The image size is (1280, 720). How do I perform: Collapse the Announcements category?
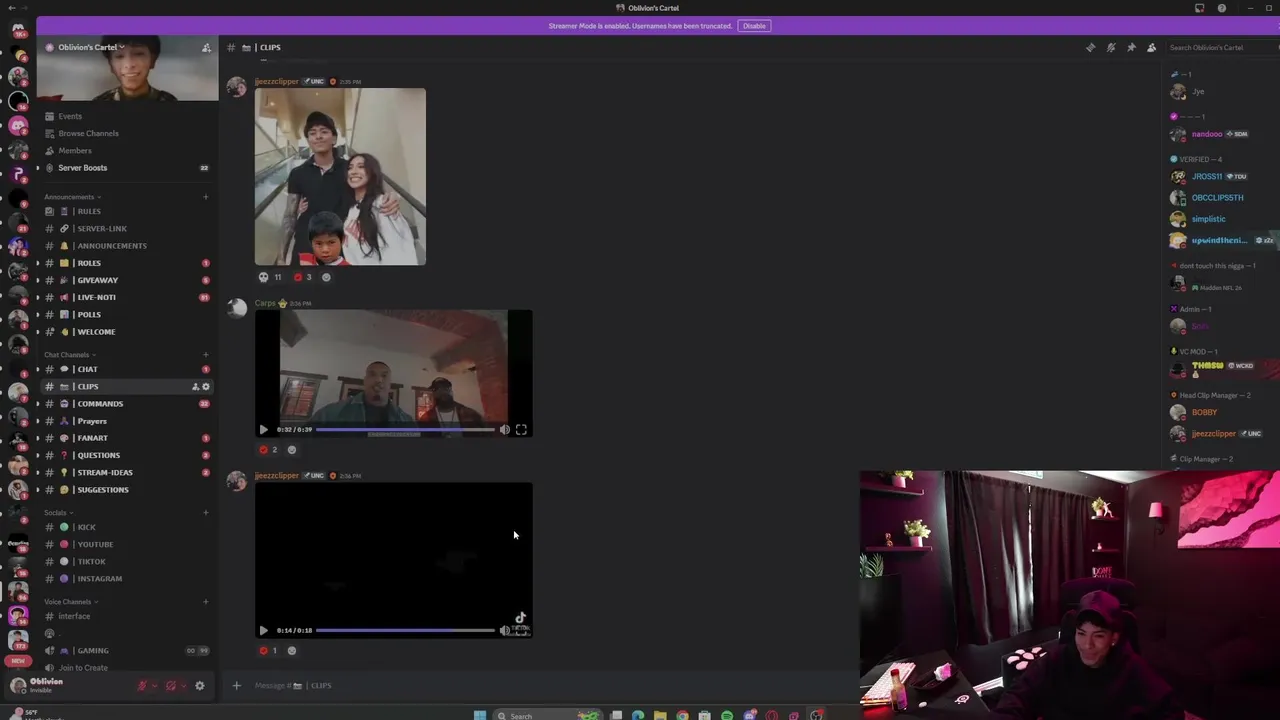coord(71,197)
